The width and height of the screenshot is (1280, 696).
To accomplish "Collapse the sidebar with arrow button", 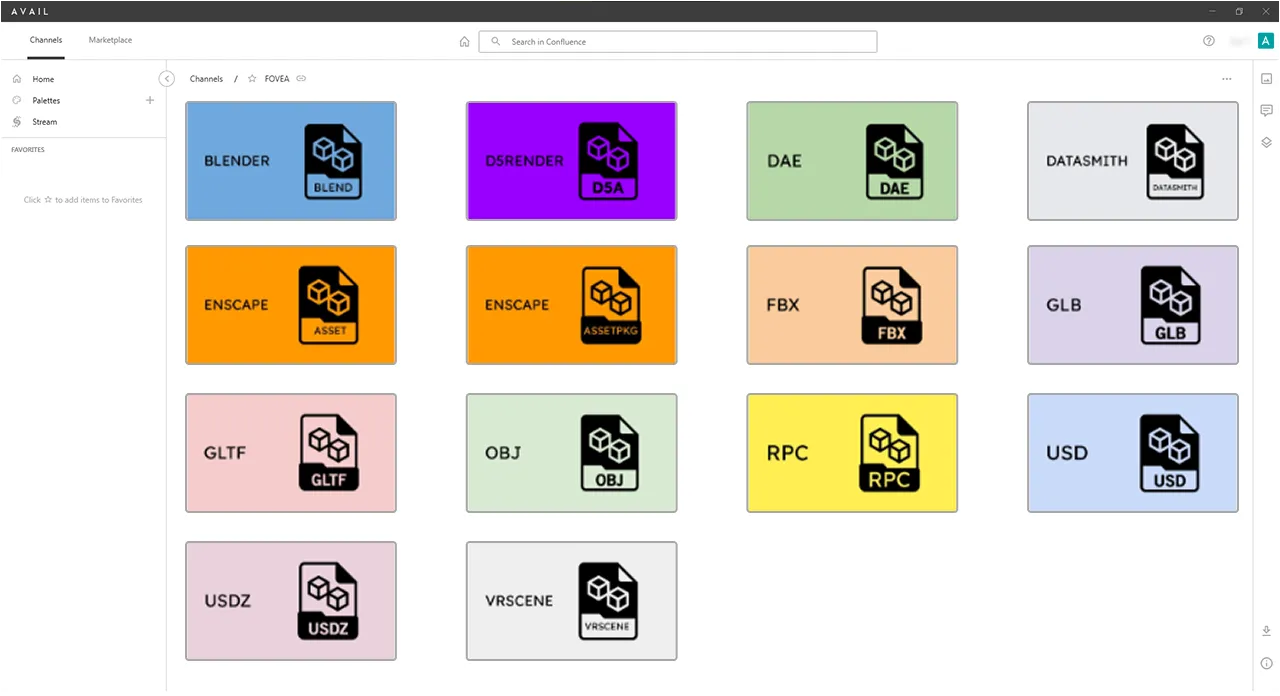I will coord(167,79).
